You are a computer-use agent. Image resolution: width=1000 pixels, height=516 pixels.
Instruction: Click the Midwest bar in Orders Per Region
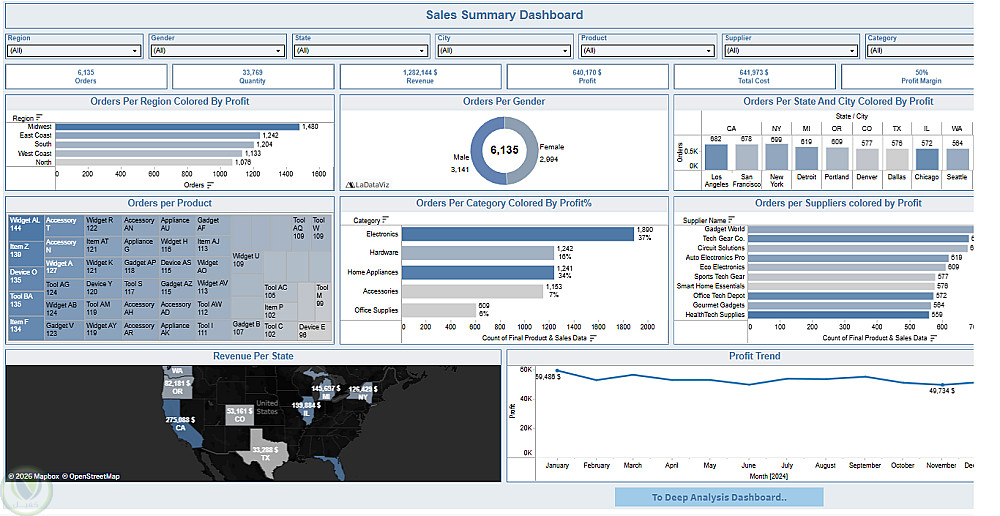tap(177, 127)
